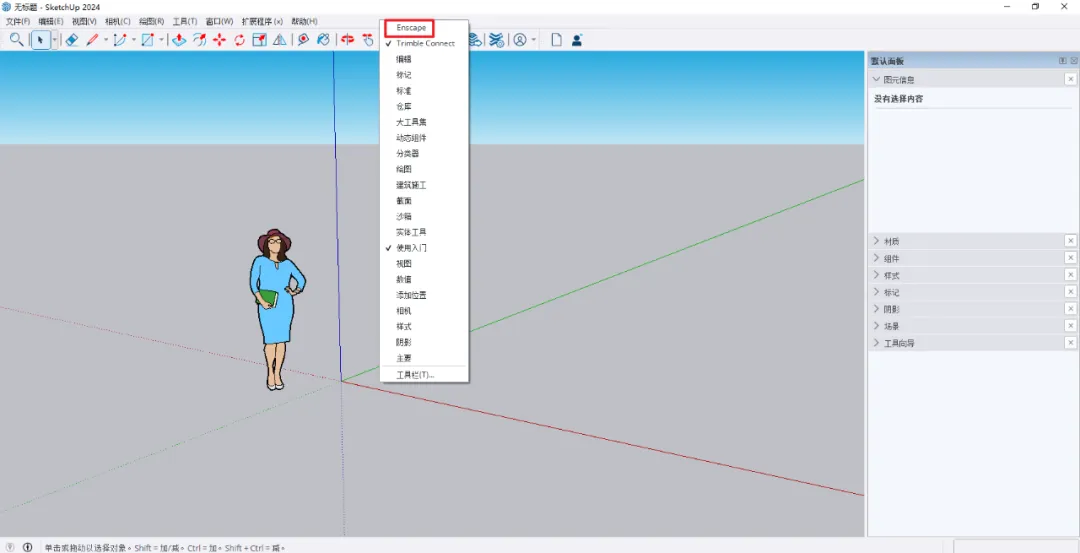Select the Push/Pull tool
This screenshot has height=553, width=1080.
pos(179,40)
